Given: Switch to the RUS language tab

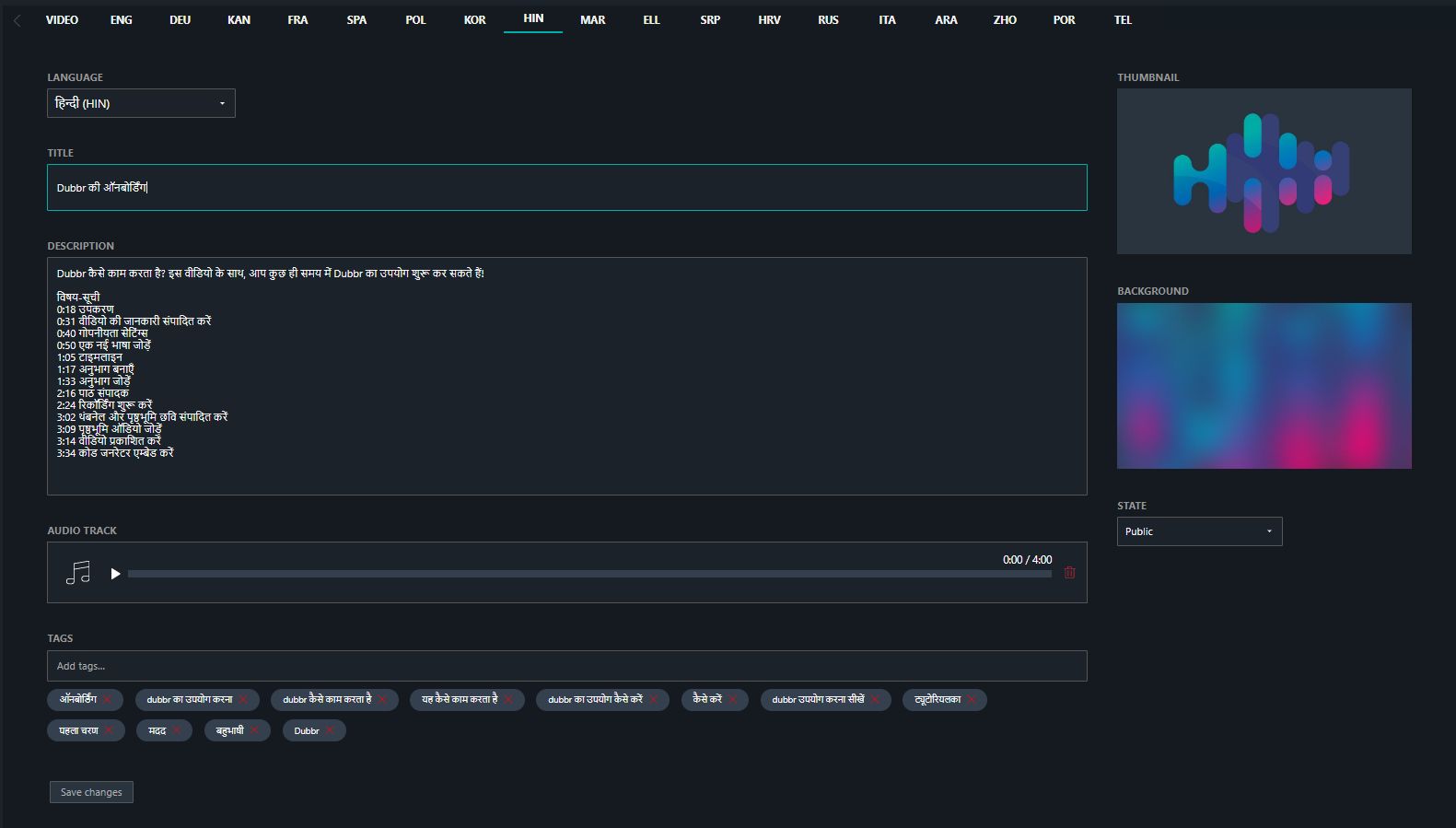Looking at the screenshot, I should point(828,19).
